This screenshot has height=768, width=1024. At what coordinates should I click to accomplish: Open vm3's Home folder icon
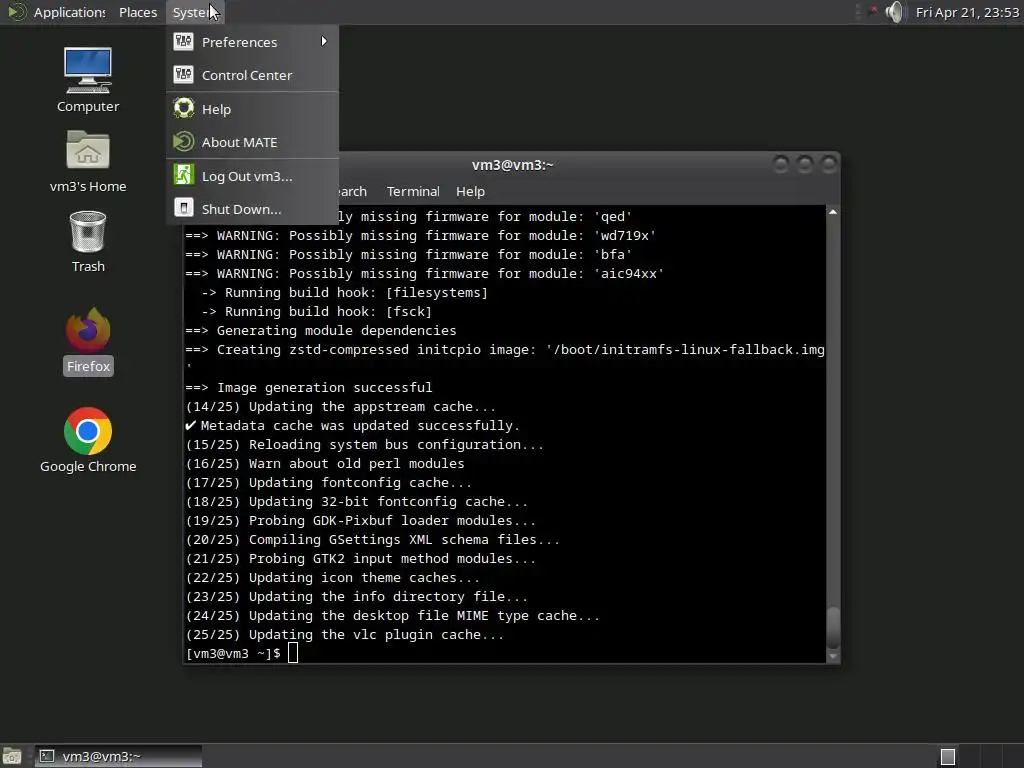[88, 161]
